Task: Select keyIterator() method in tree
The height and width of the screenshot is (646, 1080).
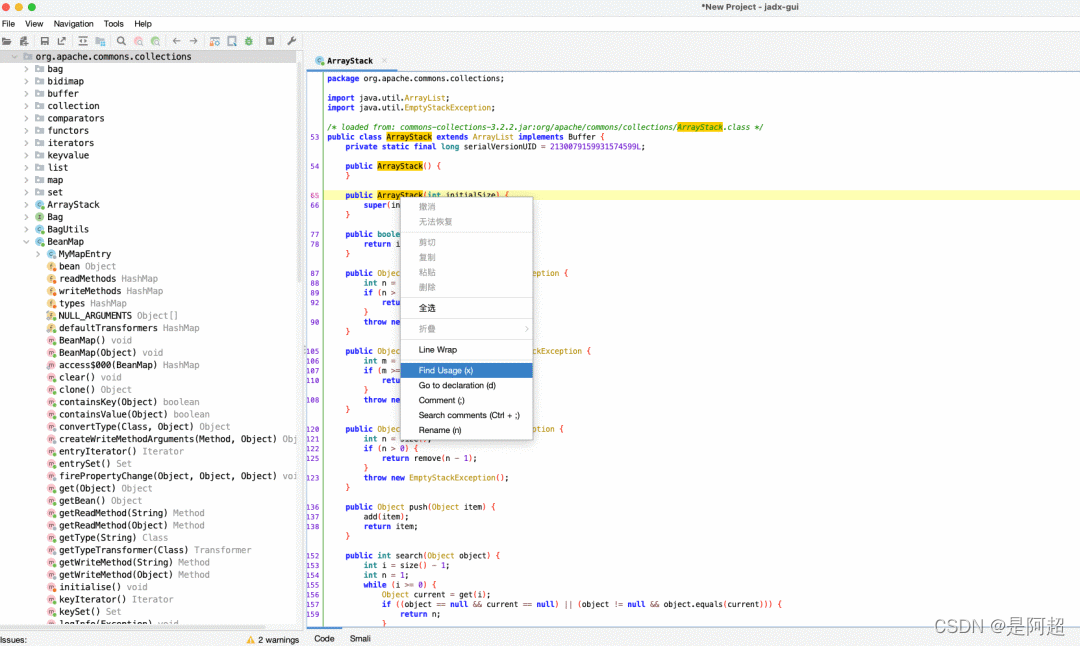Action: click(92, 600)
